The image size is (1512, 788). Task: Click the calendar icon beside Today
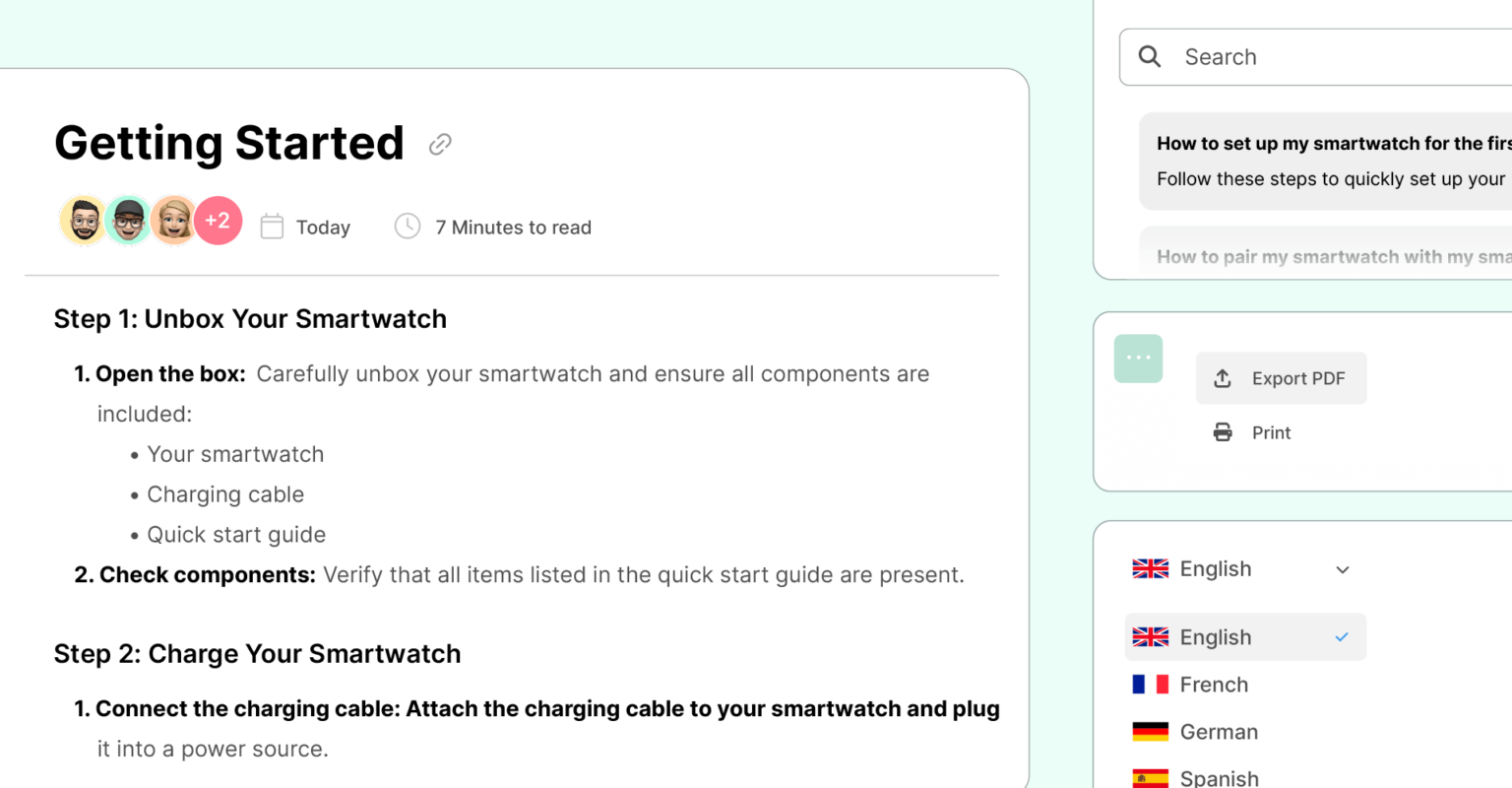pyautogui.click(x=272, y=226)
